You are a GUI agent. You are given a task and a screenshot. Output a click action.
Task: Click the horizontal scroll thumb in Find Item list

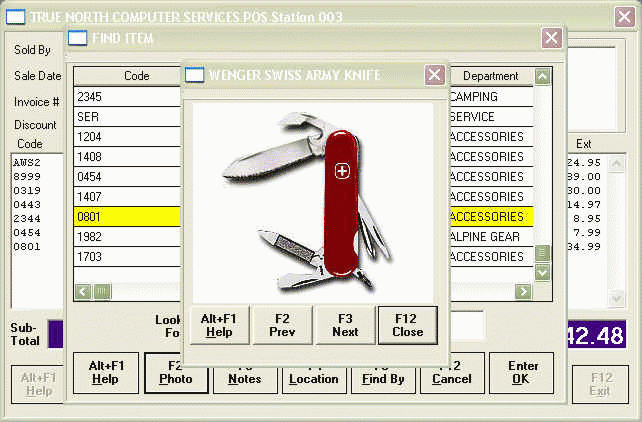click(102, 291)
